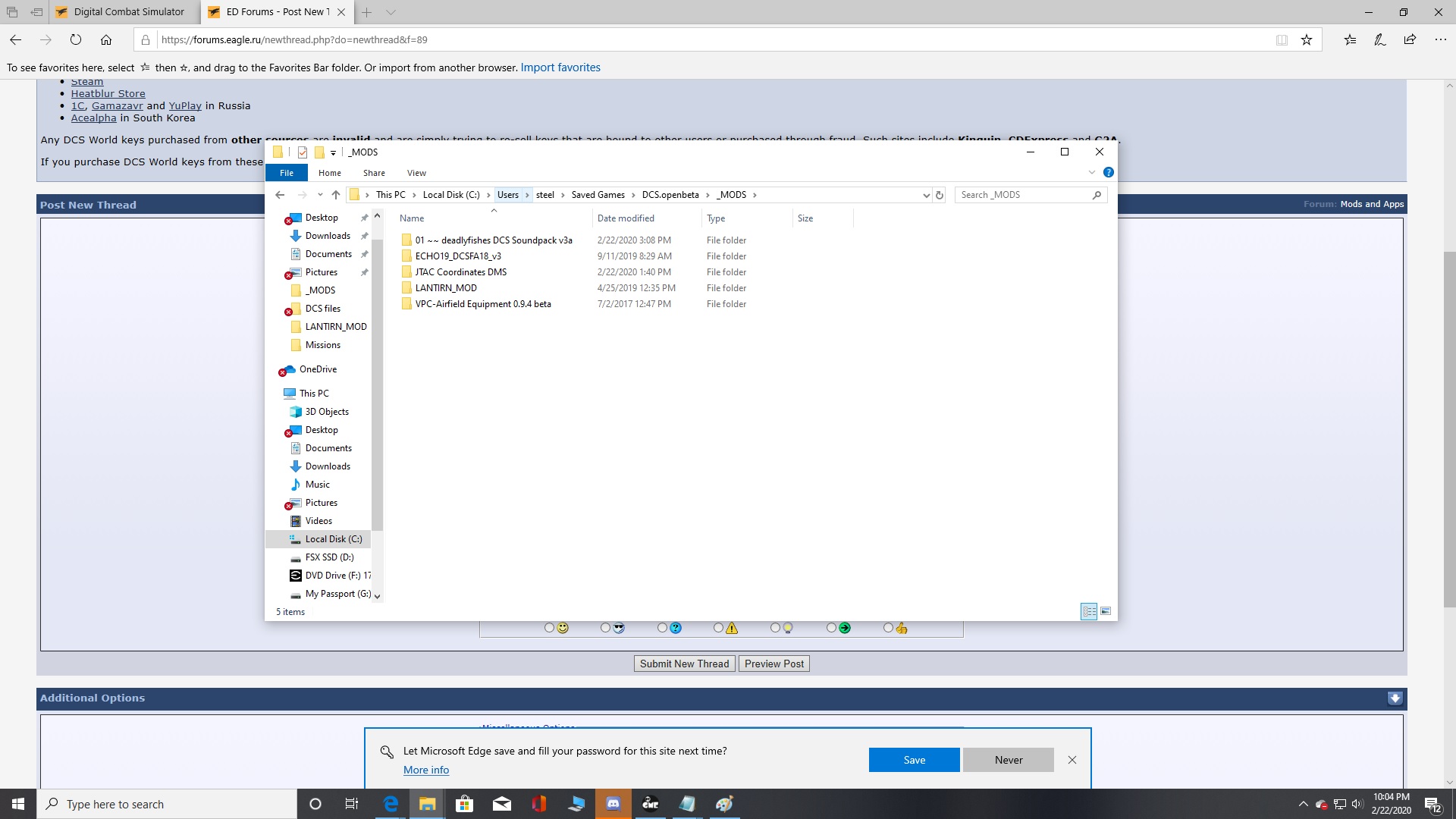Expand the Saved Games breadcrumb chevron
The image size is (1456, 819).
coord(633,195)
